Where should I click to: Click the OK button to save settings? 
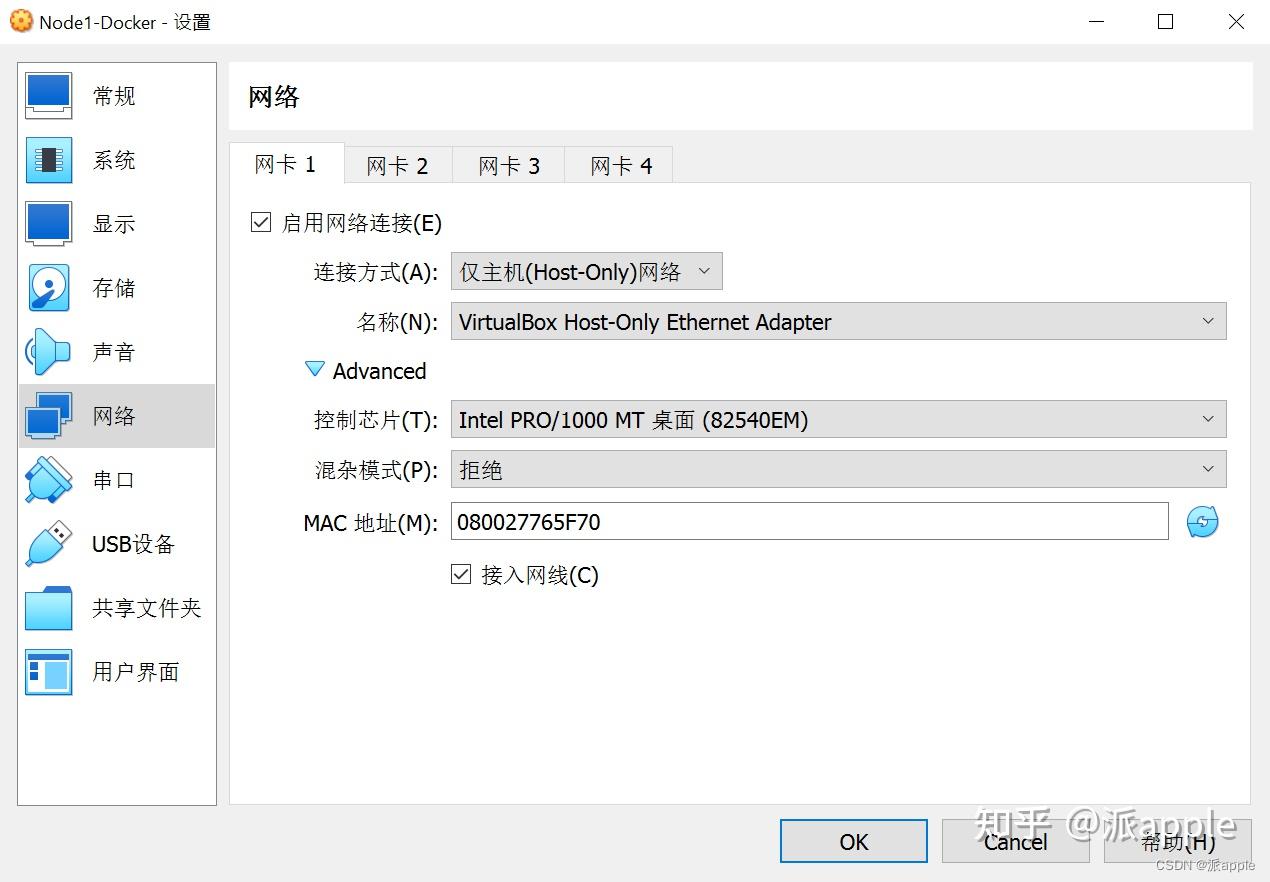tap(853, 841)
